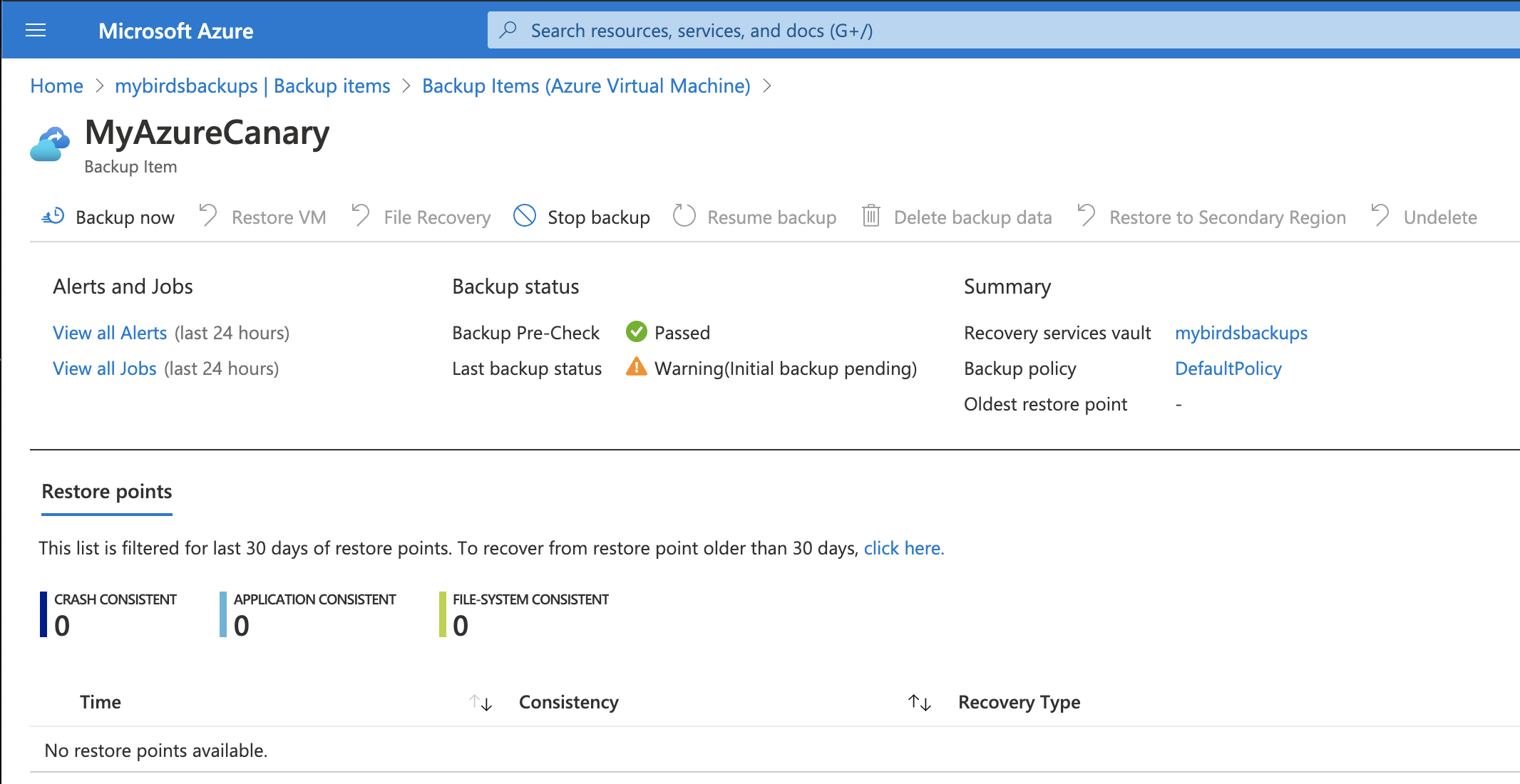This screenshot has height=784, width=1520.
Task: Select 'No restore points available.' row
Action: [775, 750]
